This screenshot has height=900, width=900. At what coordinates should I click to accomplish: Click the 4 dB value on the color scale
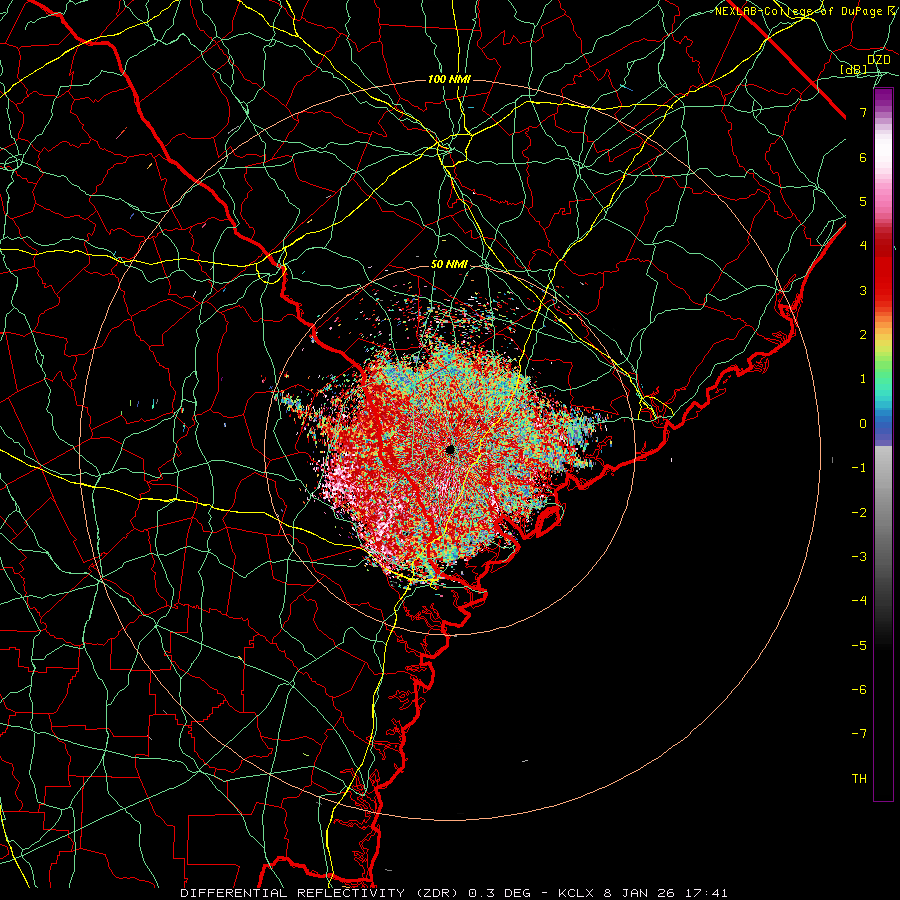[x=863, y=246]
